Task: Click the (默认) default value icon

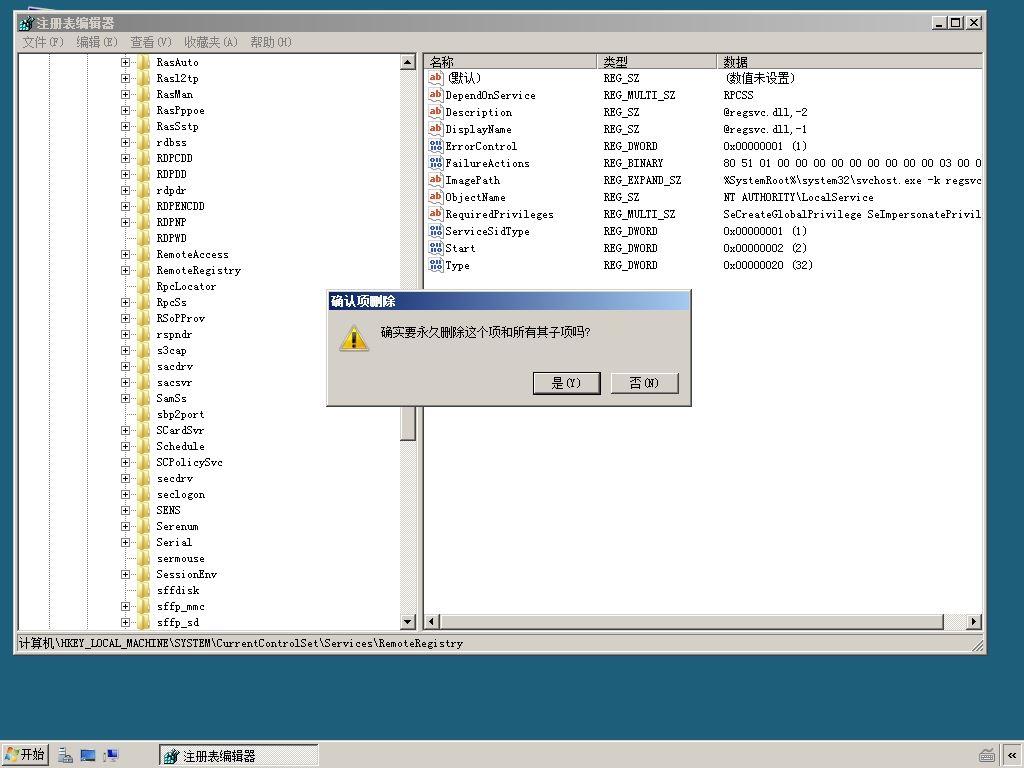Action: [x=436, y=78]
